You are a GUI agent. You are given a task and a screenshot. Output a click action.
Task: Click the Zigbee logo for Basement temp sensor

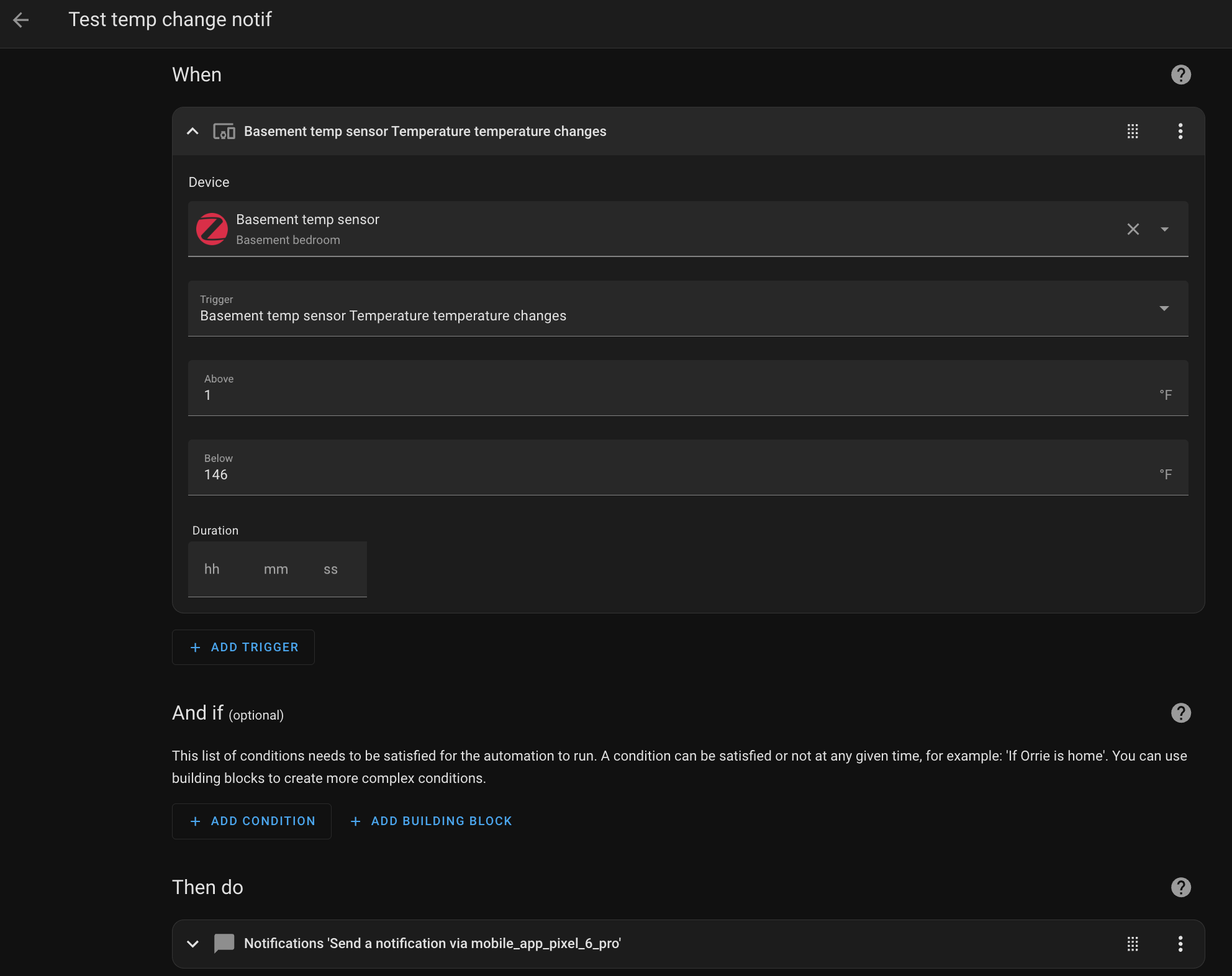[x=212, y=229]
